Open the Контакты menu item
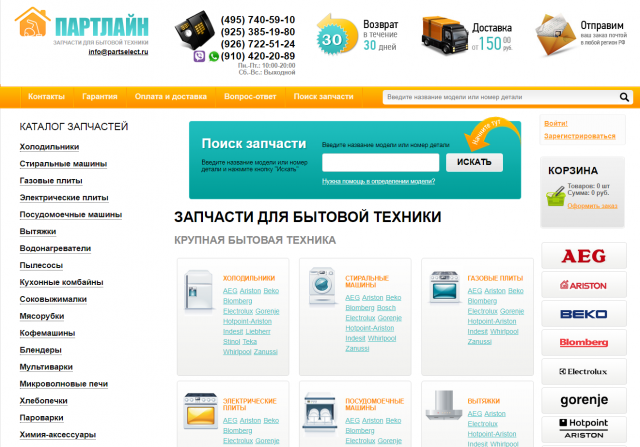The image size is (640, 447). click(x=47, y=97)
